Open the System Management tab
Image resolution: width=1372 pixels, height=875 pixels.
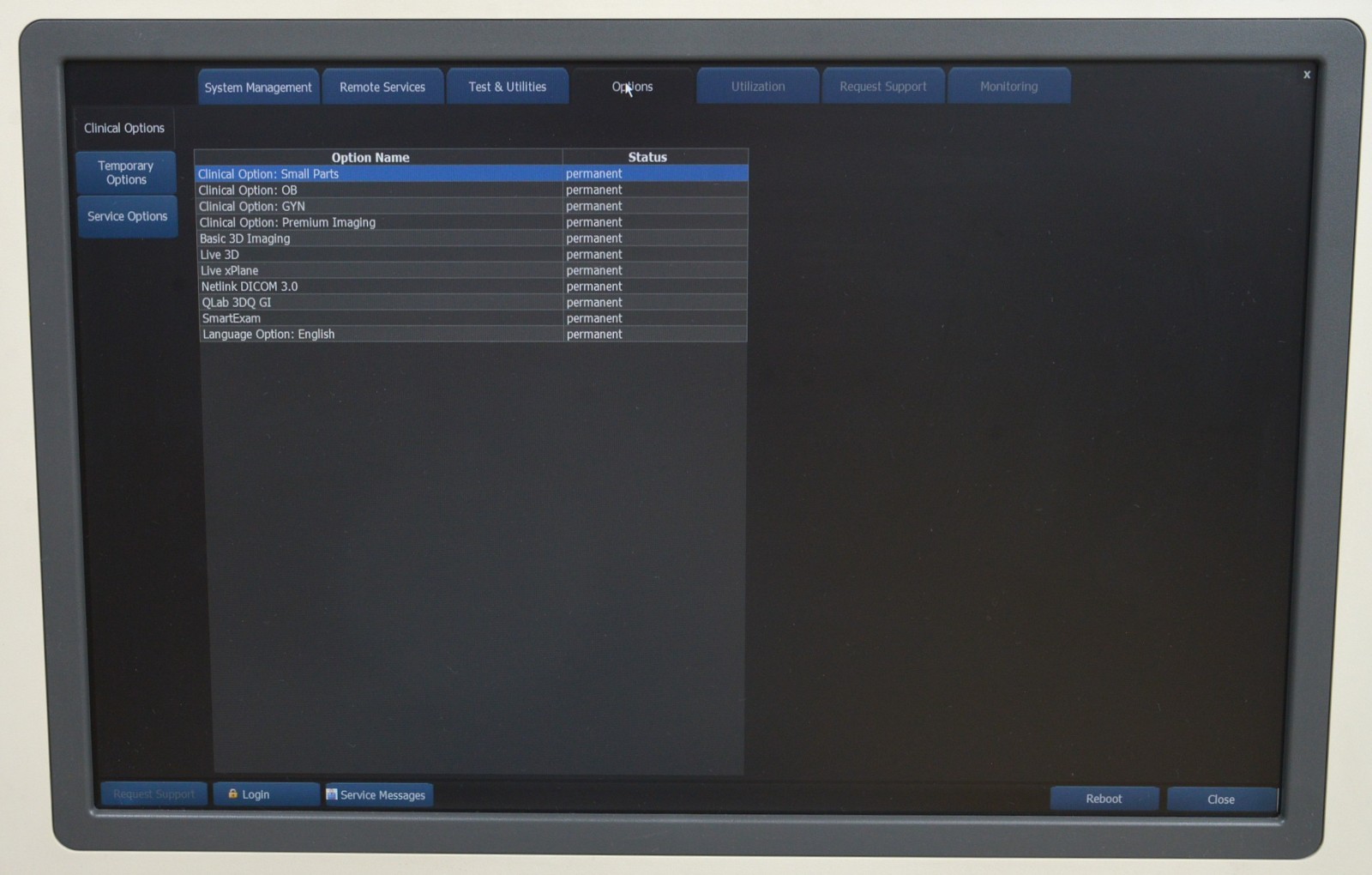[258, 87]
